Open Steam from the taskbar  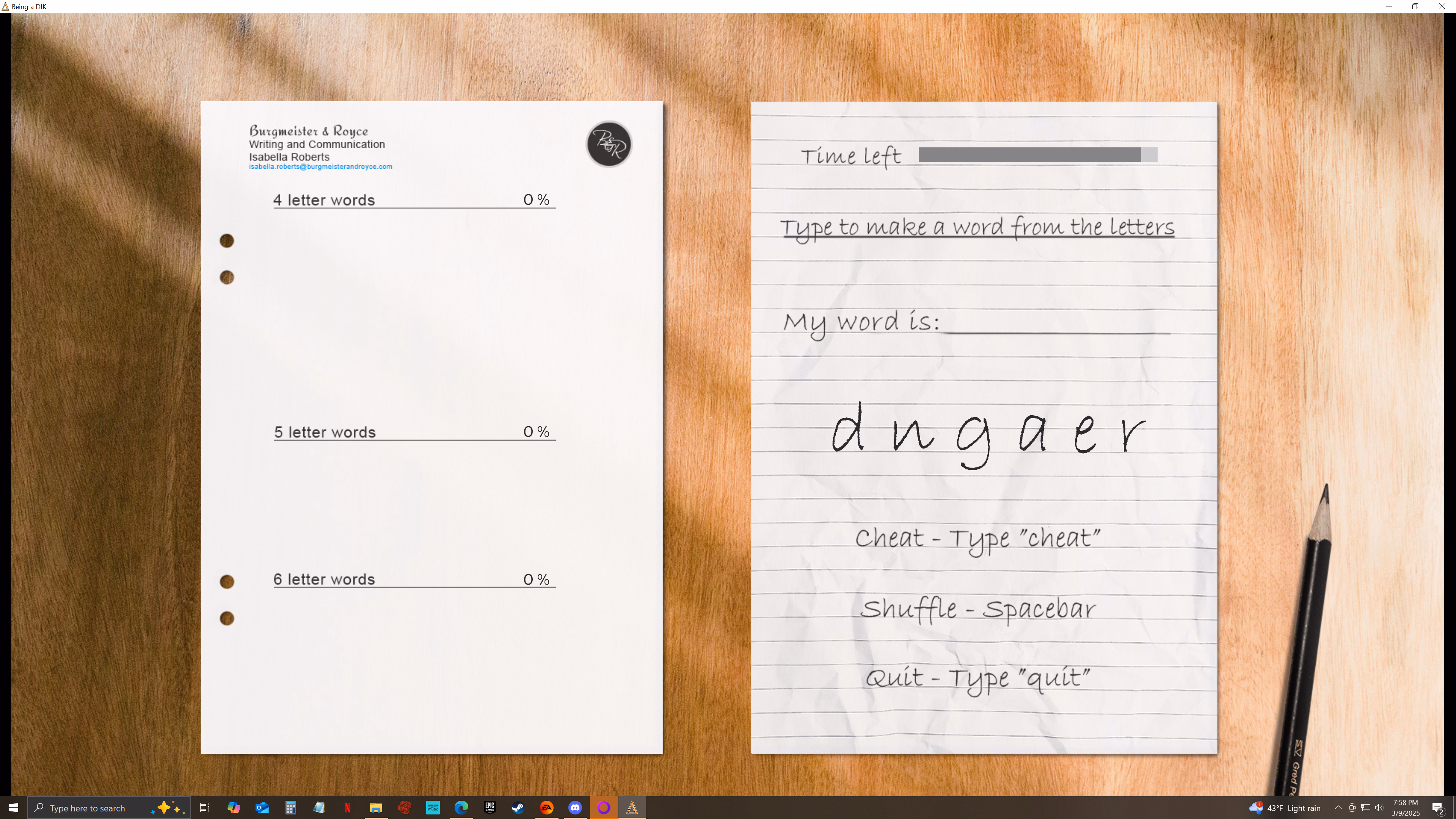coord(518,808)
